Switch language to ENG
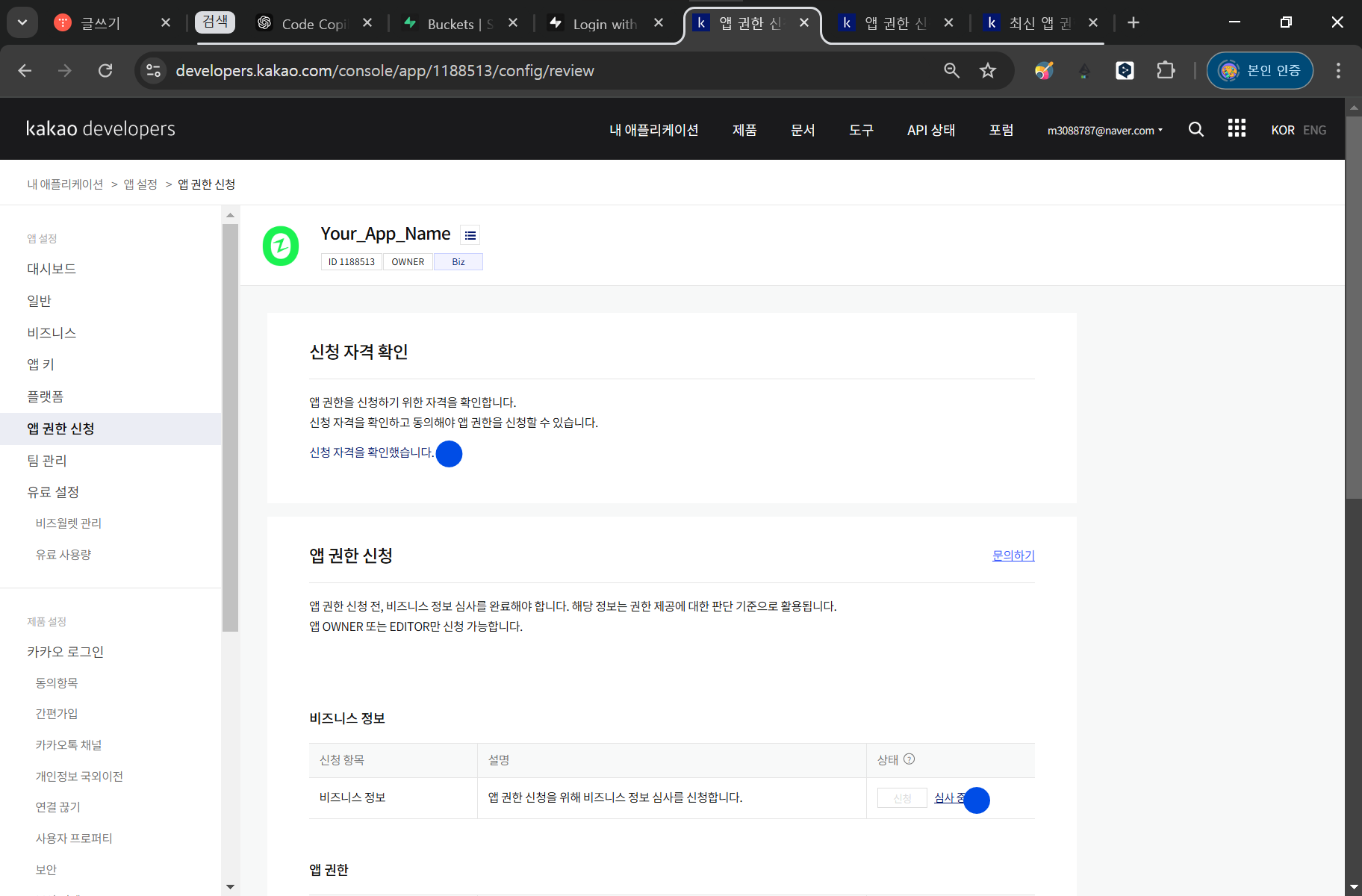Image resolution: width=1362 pixels, height=896 pixels. pos(1314,130)
